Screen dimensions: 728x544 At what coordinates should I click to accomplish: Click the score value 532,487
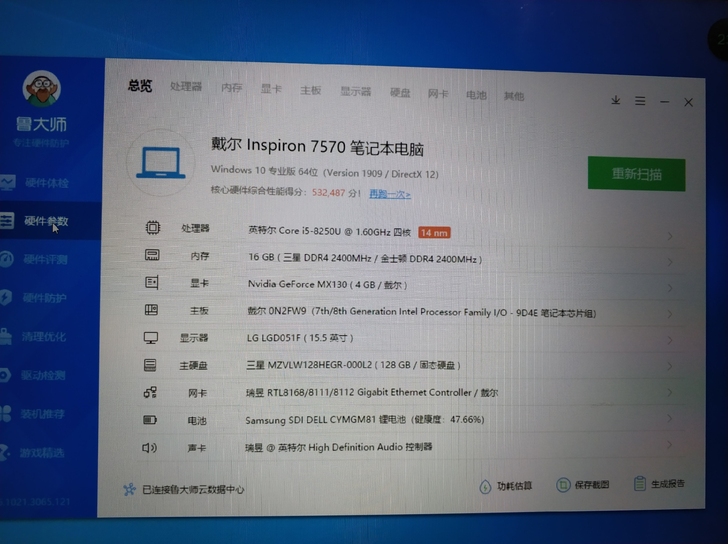click(328, 192)
